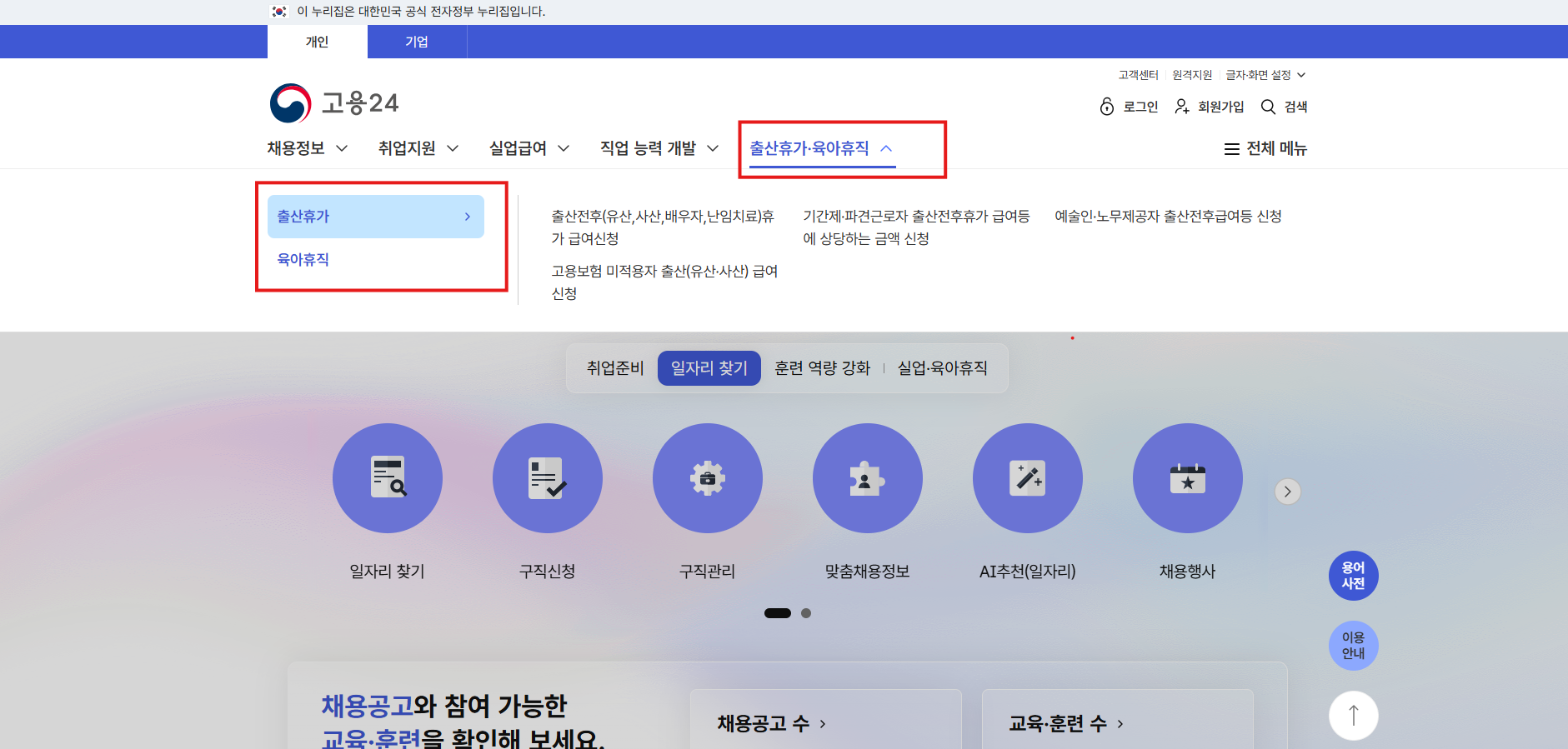
Task: Open 고용보험 미적용자 출산 급여 신청 link
Action: click(x=664, y=282)
